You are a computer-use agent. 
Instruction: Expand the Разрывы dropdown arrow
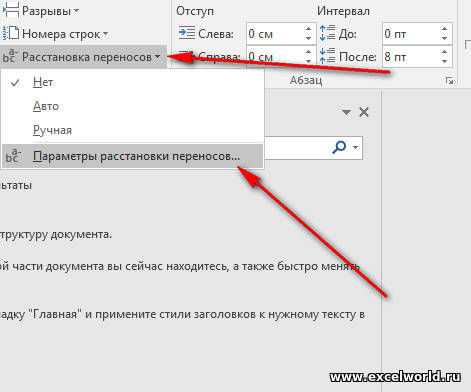pyautogui.click(x=76, y=11)
